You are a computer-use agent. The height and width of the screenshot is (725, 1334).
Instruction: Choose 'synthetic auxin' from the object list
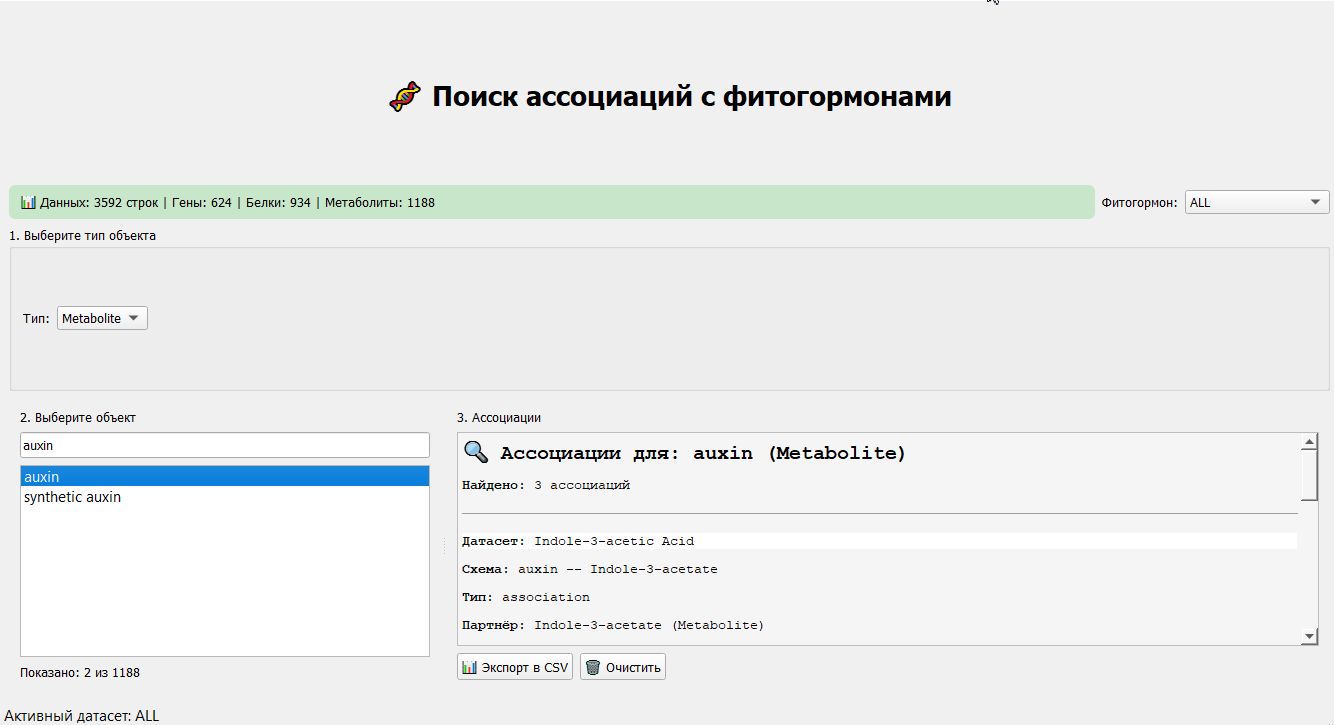pos(72,497)
